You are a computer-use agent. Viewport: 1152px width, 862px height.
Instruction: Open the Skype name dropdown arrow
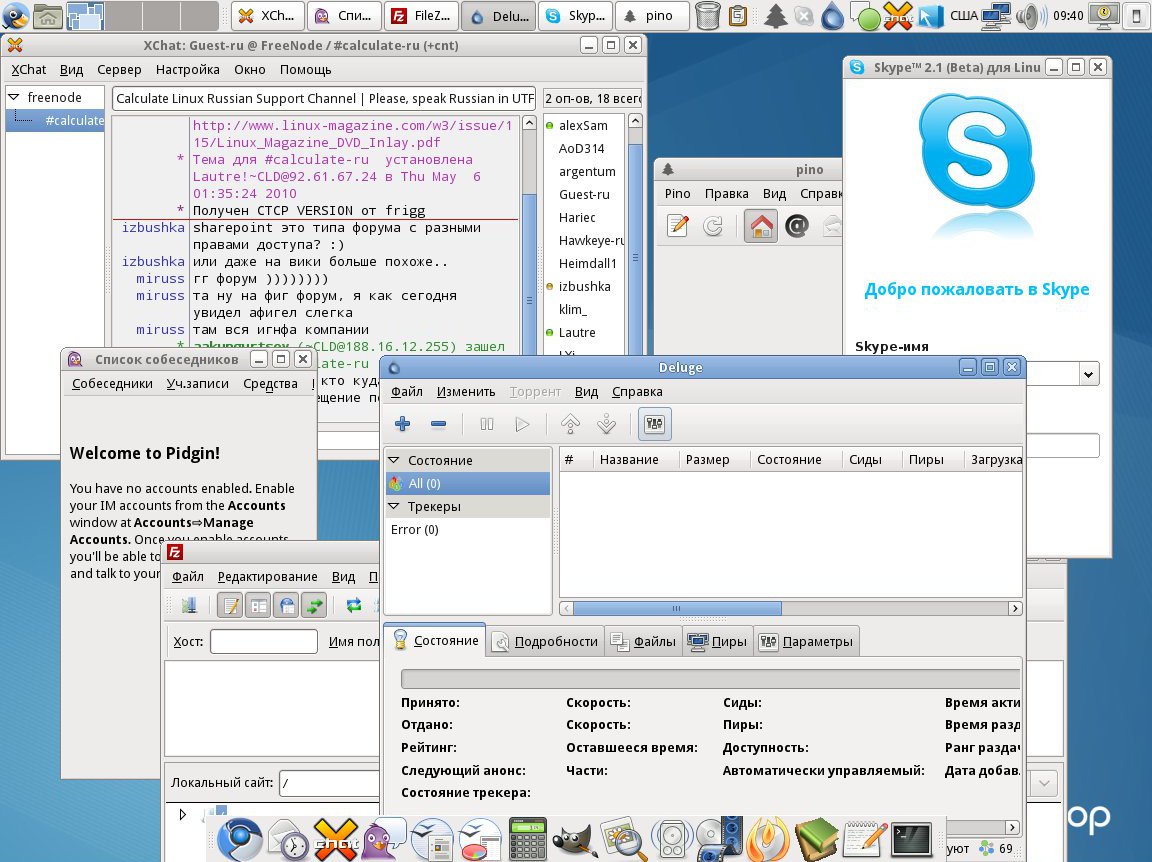[x=1089, y=373]
